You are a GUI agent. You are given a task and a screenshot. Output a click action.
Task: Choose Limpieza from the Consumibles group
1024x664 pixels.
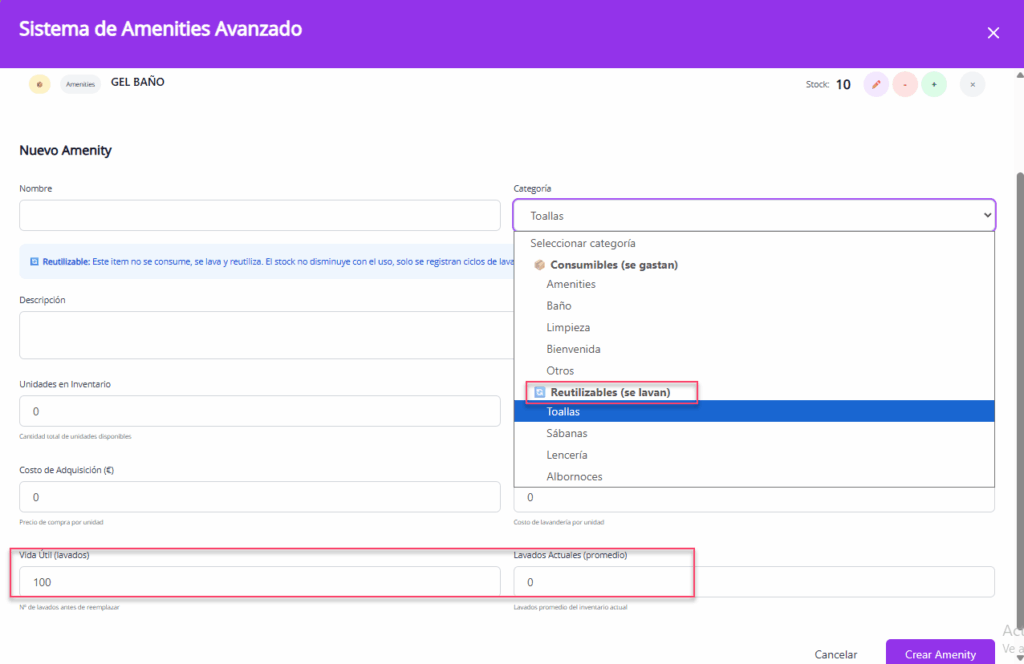568,327
